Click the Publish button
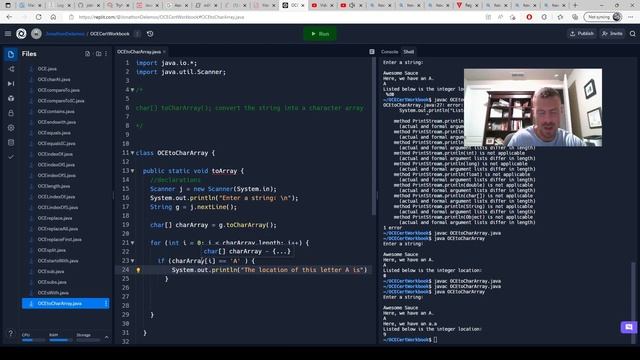The image size is (640, 360). point(582,34)
